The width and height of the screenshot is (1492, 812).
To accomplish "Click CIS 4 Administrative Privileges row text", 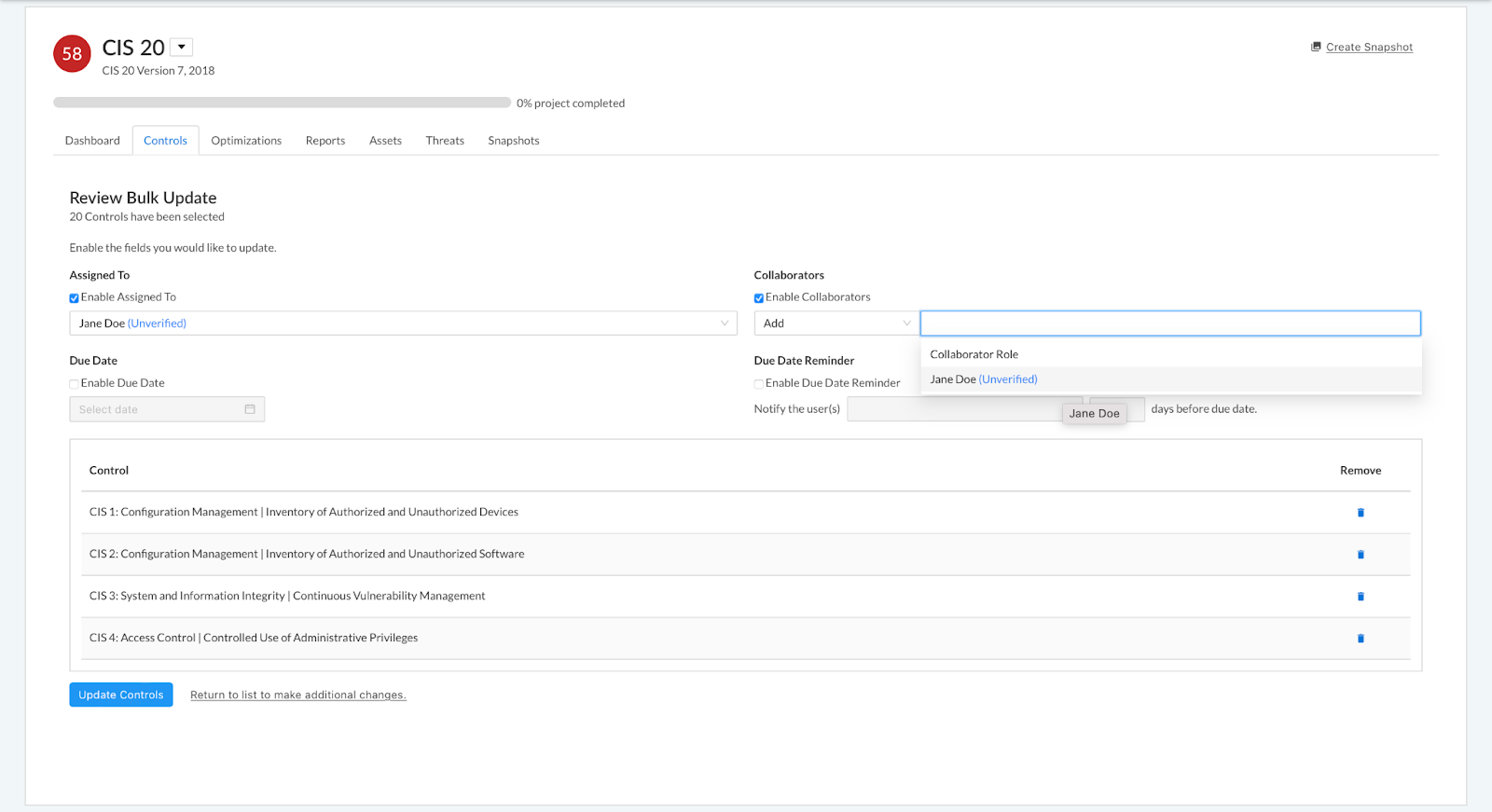I will click(254, 638).
